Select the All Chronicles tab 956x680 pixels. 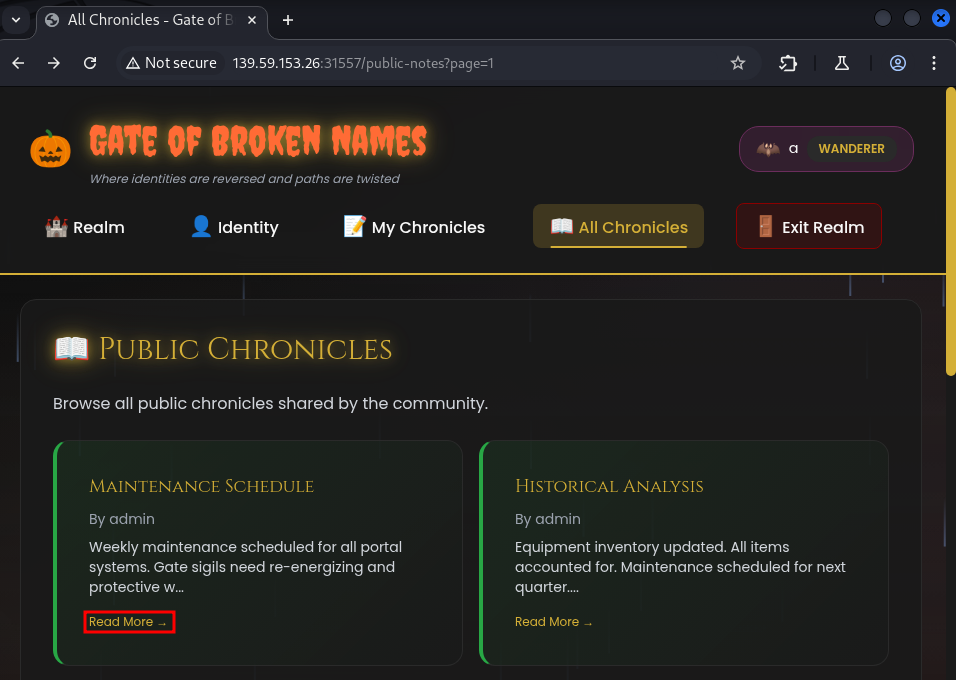(618, 227)
